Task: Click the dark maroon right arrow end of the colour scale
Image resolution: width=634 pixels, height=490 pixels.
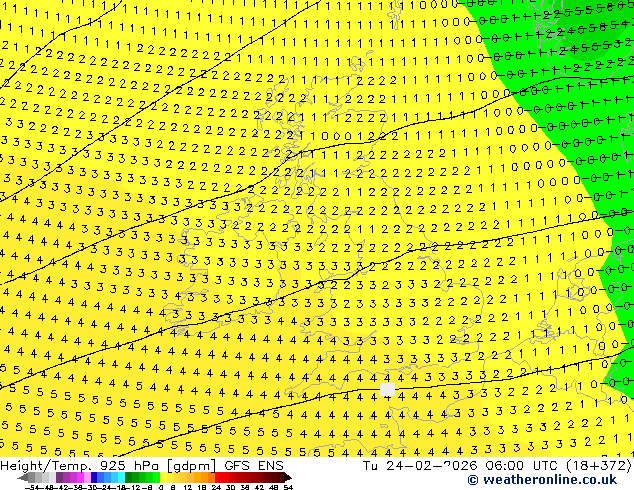Action: 287,478
